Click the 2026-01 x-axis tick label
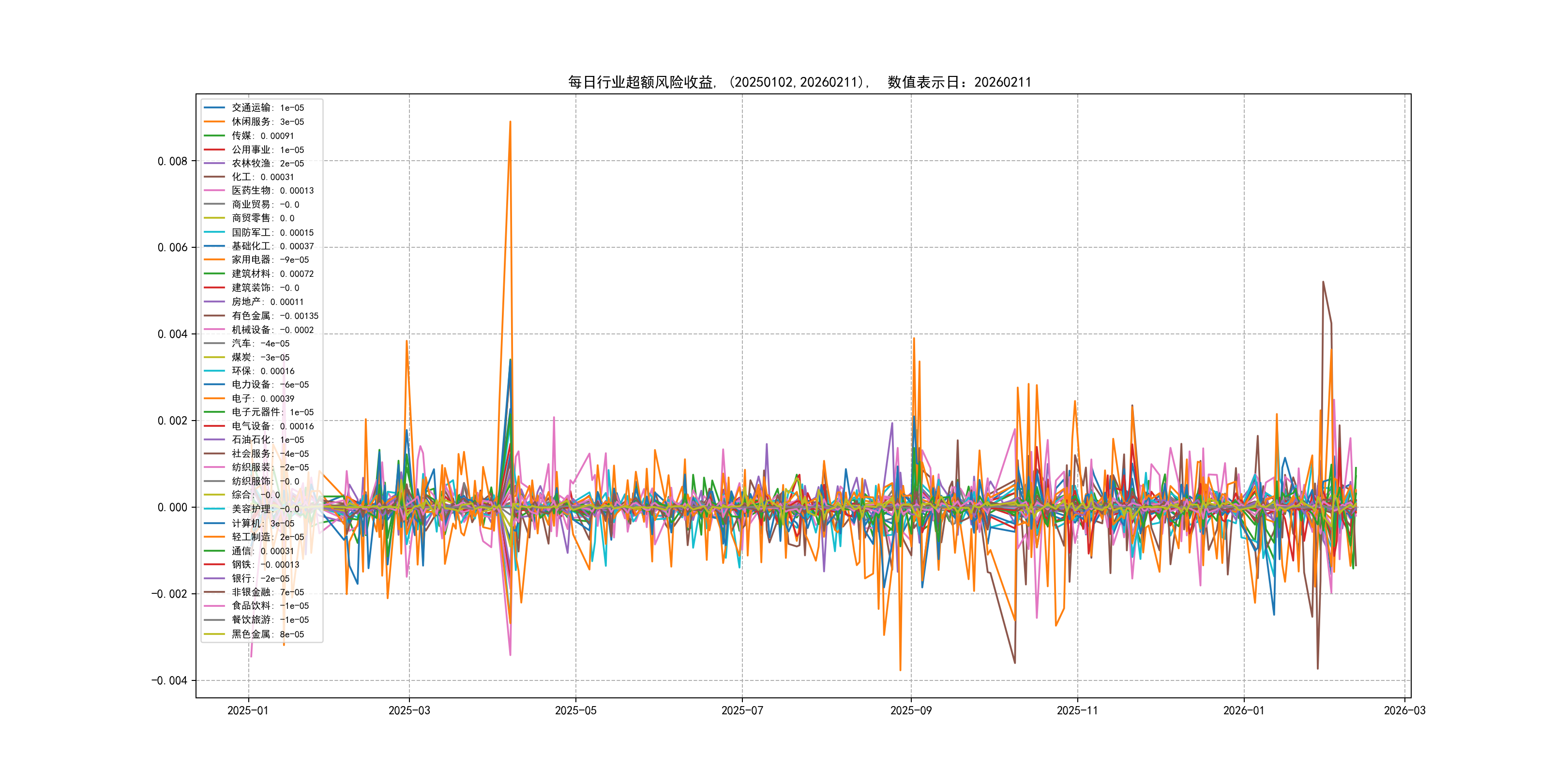The height and width of the screenshot is (784, 1568). (x=1244, y=711)
